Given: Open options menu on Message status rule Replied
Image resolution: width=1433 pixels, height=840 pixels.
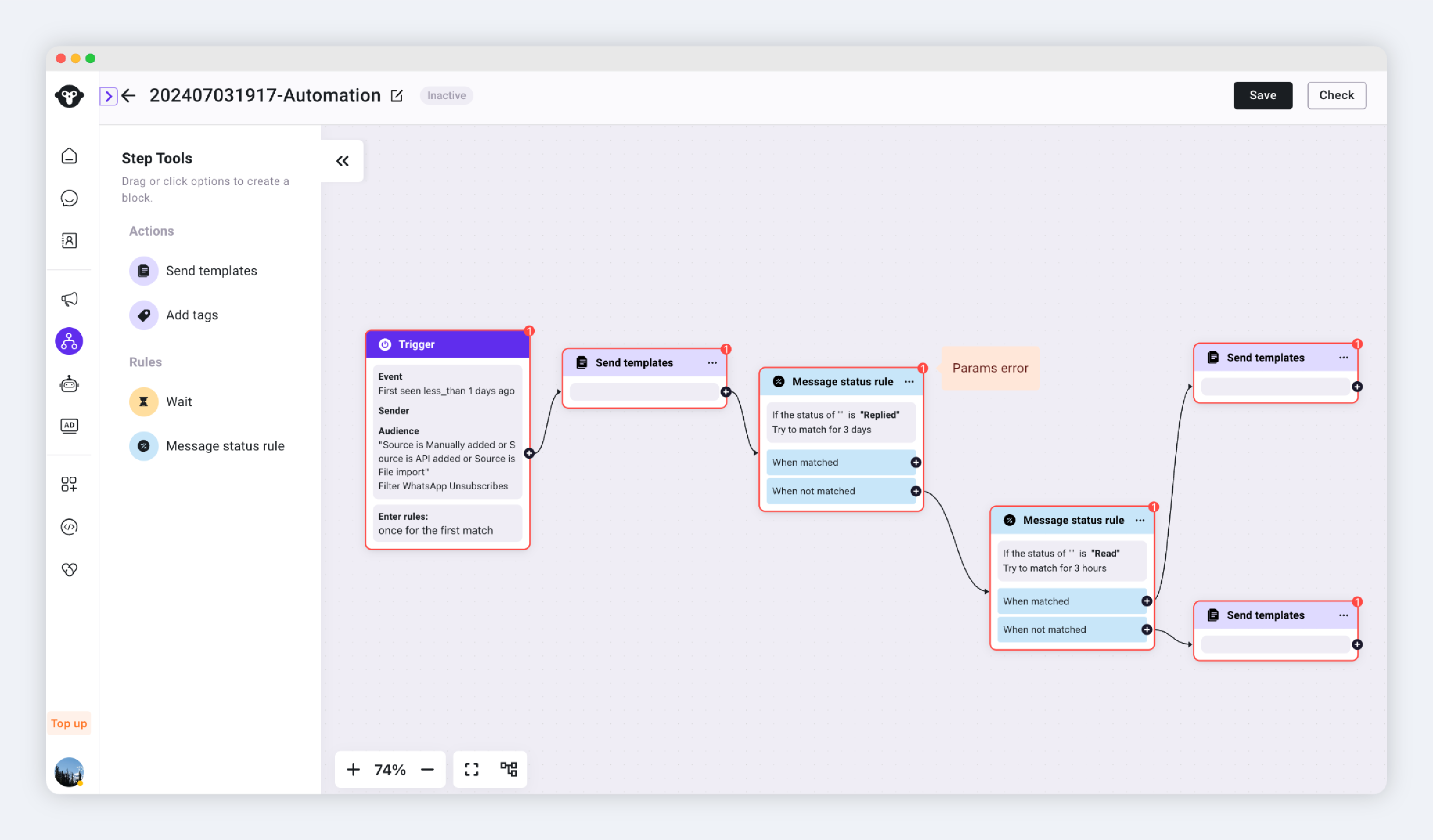Looking at the screenshot, I should coord(909,381).
